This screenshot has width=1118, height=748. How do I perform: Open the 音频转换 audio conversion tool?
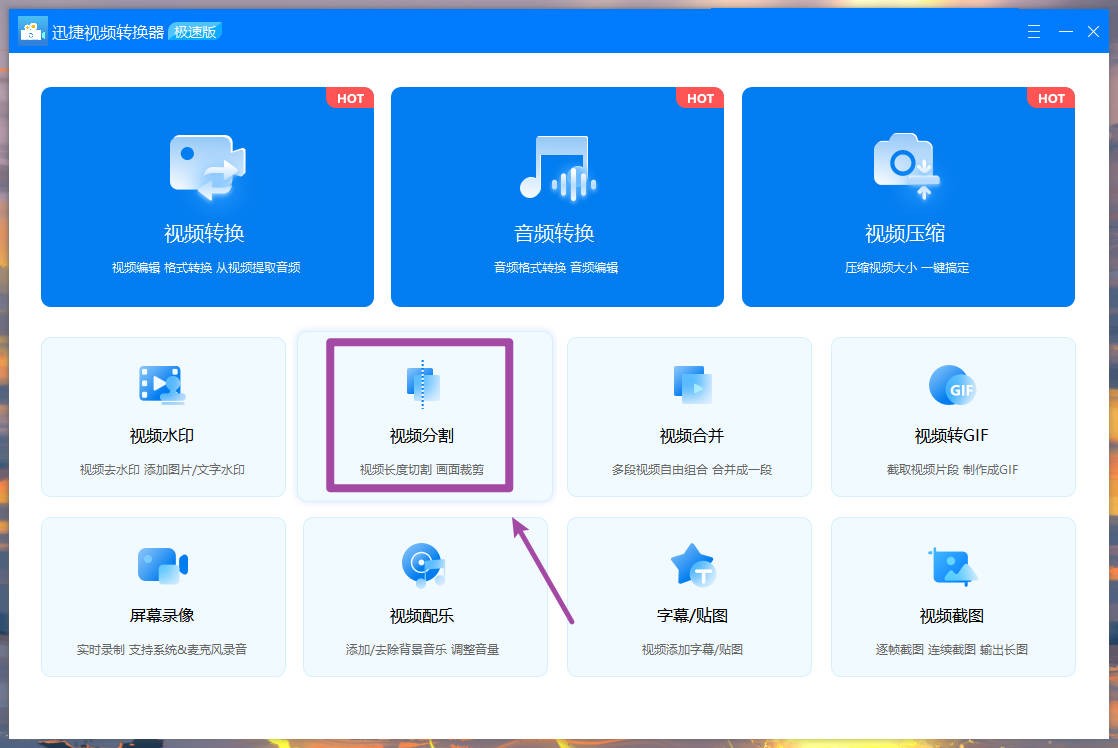coord(557,197)
